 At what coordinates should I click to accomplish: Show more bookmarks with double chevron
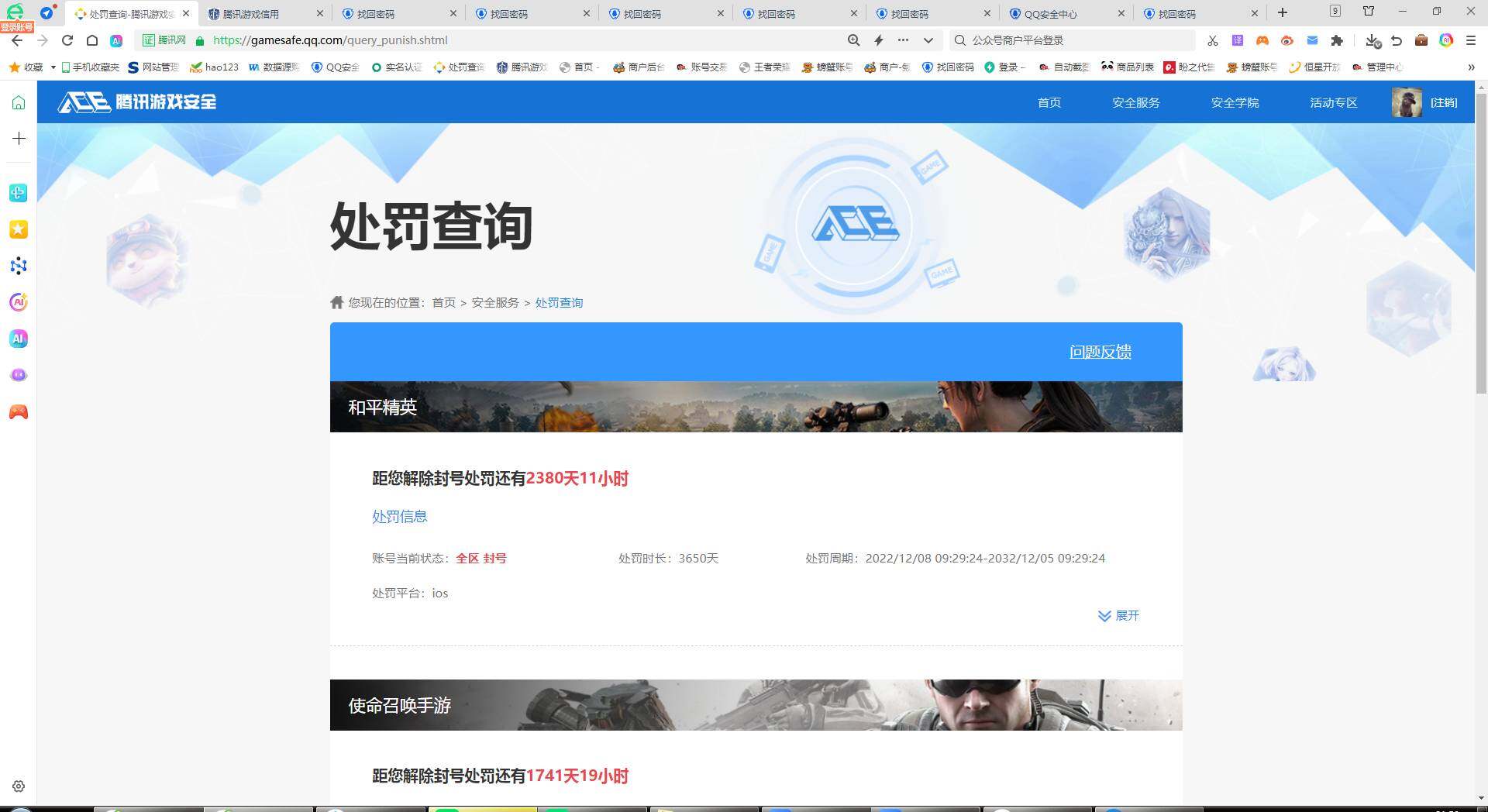coord(1471,67)
